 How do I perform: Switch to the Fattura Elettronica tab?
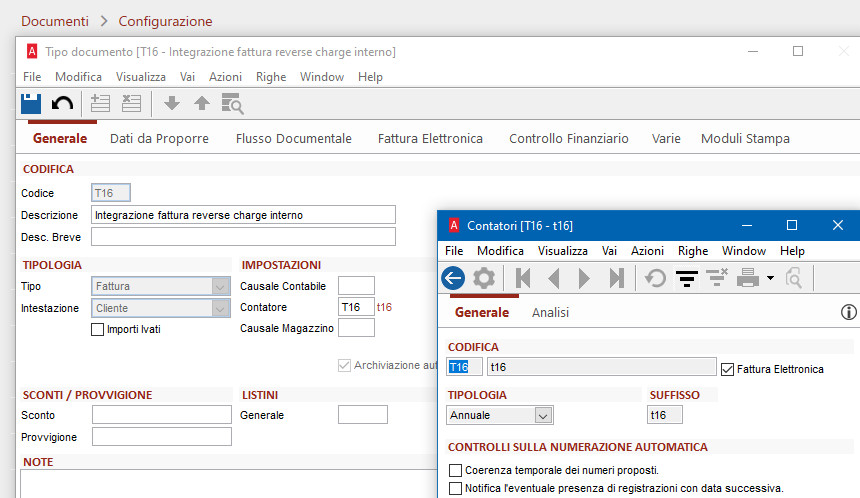[430, 139]
